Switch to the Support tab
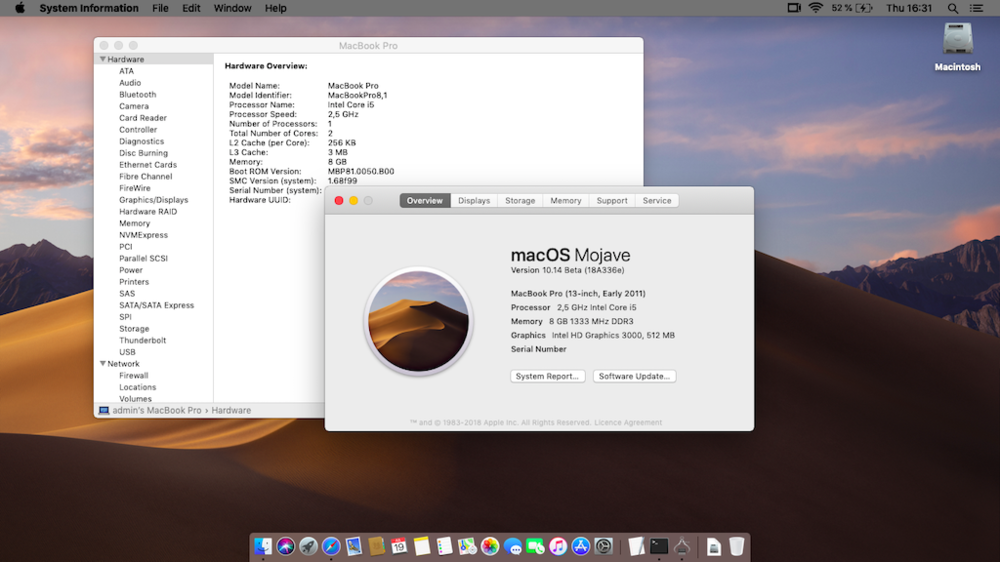Image resolution: width=1000 pixels, height=562 pixels. click(x=612, y=200)
